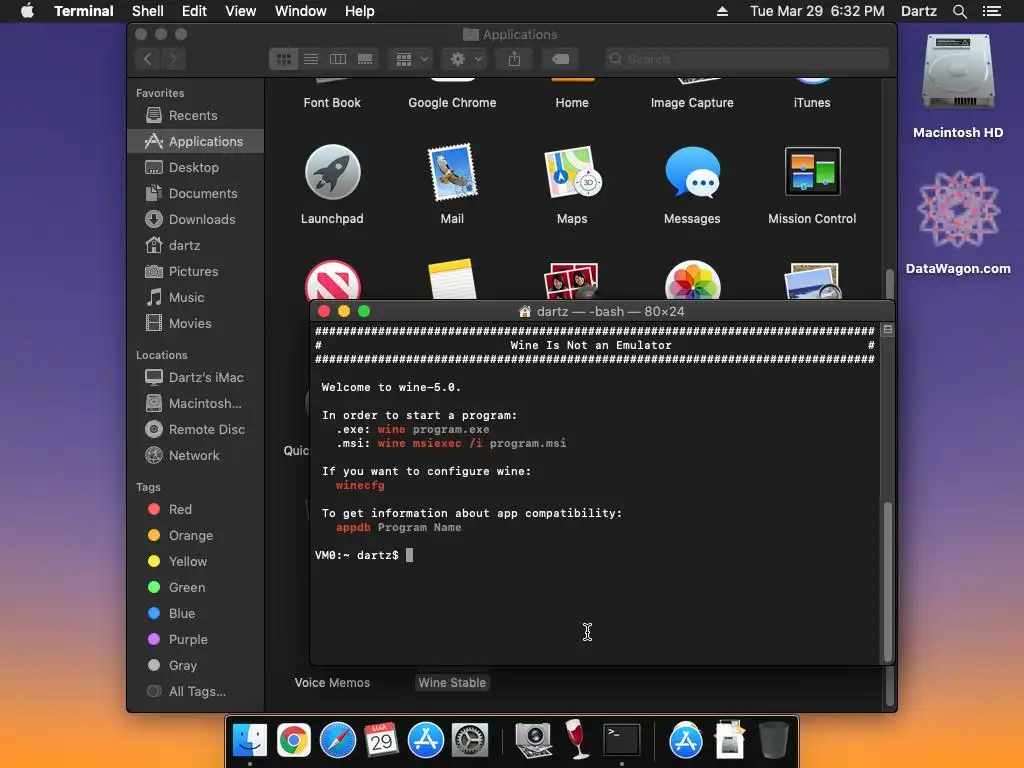The height and width of the screenshot is (768, 1024).
Task: Click the Dartz user menu
Action: (919, 11)
